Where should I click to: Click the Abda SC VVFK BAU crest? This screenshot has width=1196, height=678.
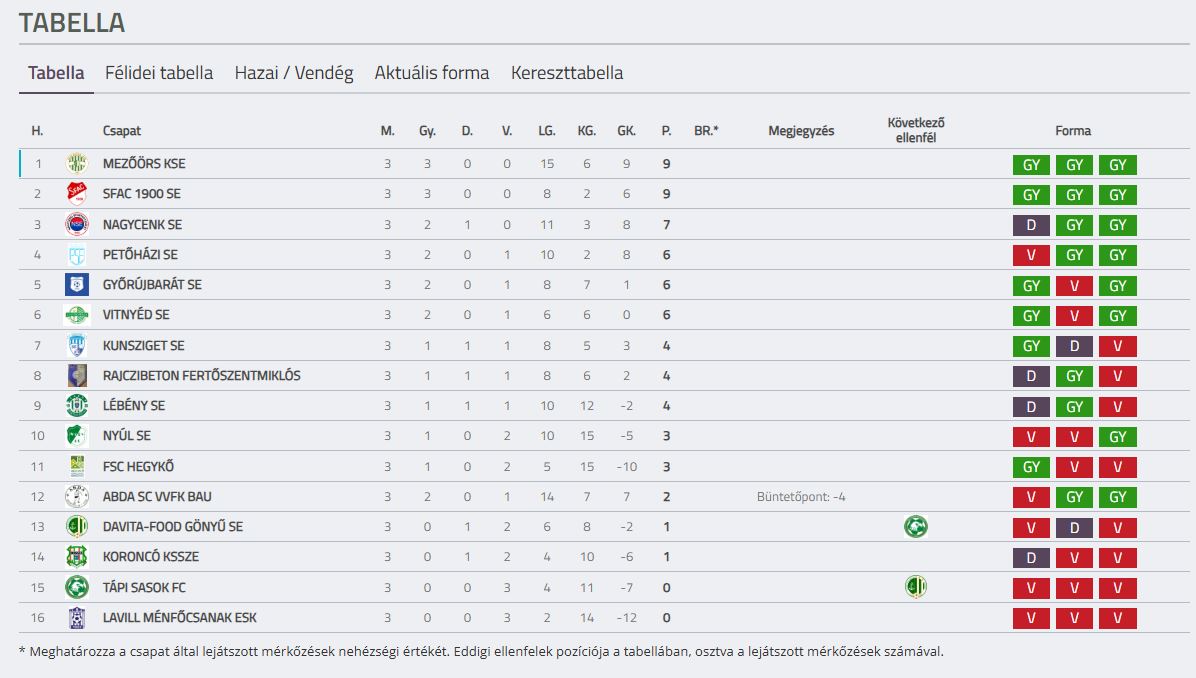(x=76, y=496)
